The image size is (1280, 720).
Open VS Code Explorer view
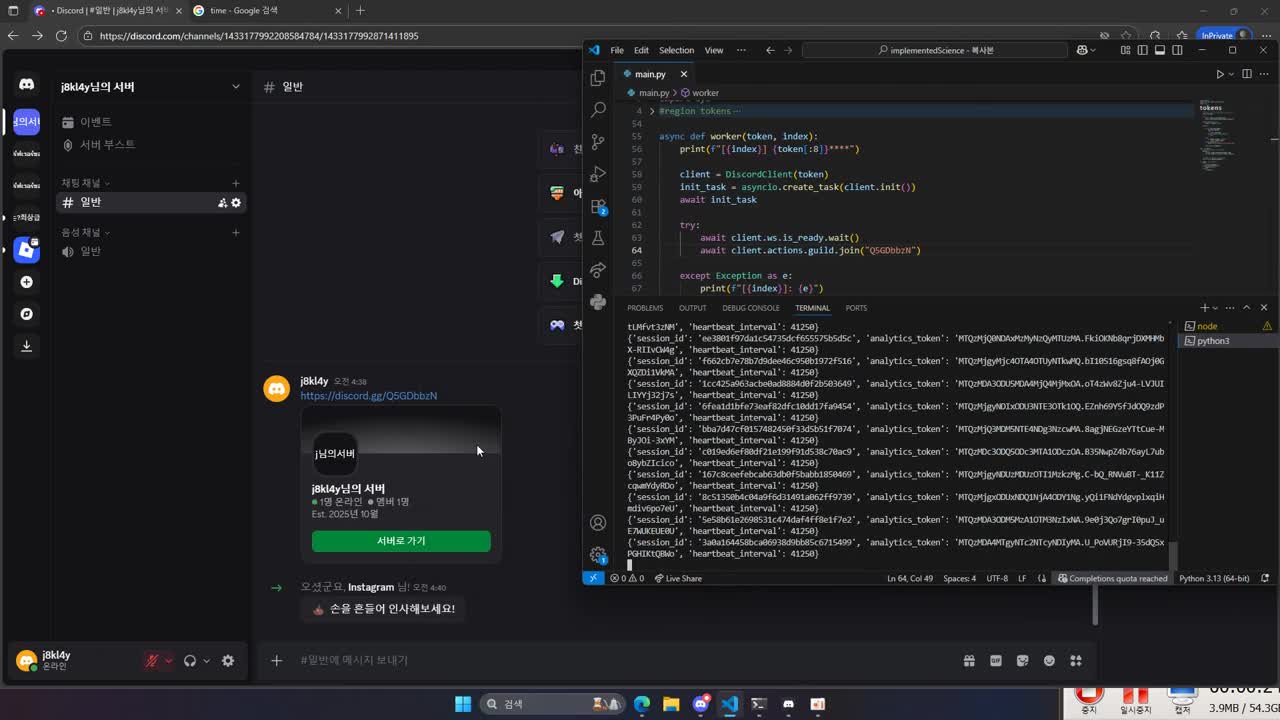coord(598,78)
